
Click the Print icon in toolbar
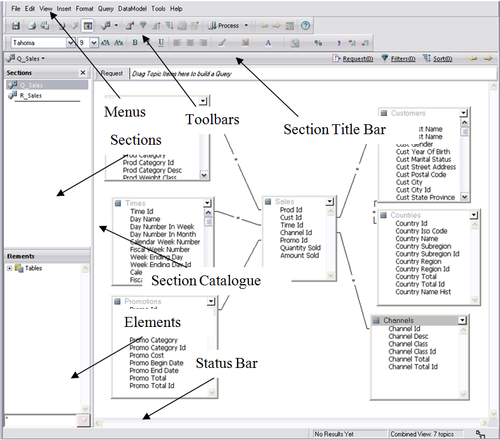pyautogui.click(x=32, y=26)
